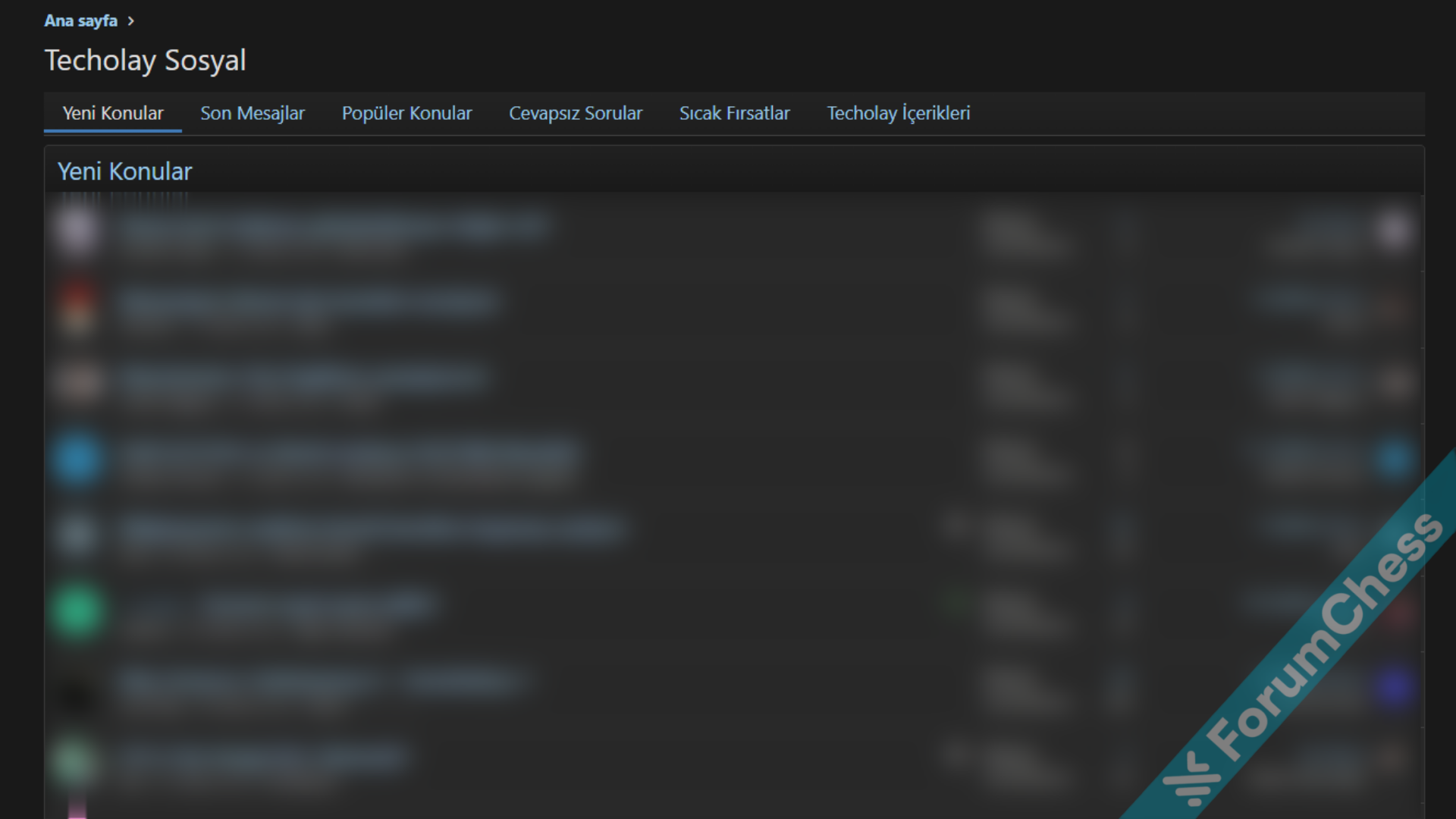Click the indigo avatar on right side
Viewport: 1456px width, 819px height.
pyautogui.click(x=1394, y=686)
